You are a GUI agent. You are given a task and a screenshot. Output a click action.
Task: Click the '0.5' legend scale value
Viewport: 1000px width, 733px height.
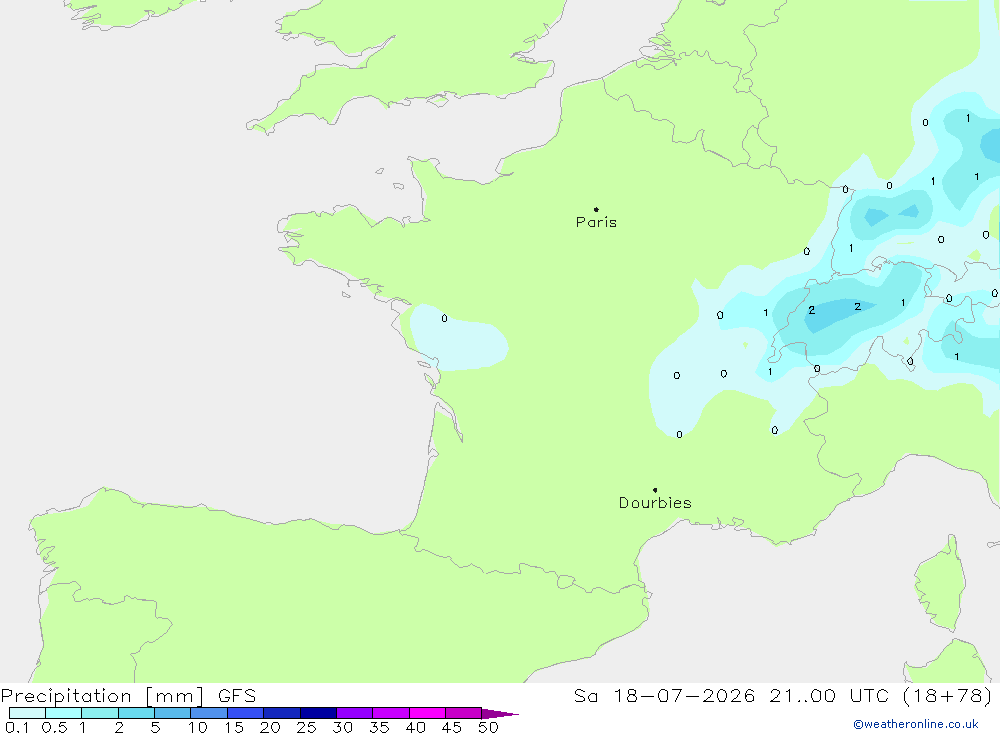[54, 727]
